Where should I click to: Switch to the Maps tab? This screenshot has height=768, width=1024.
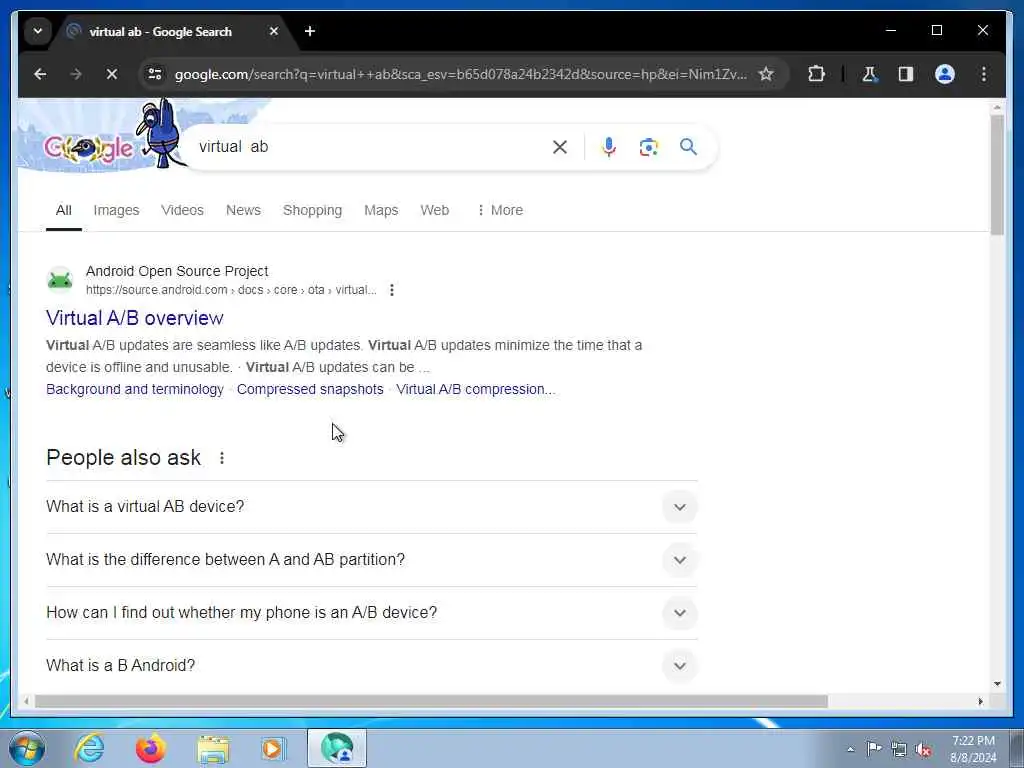pyautogui.click(x=381, y=210)
